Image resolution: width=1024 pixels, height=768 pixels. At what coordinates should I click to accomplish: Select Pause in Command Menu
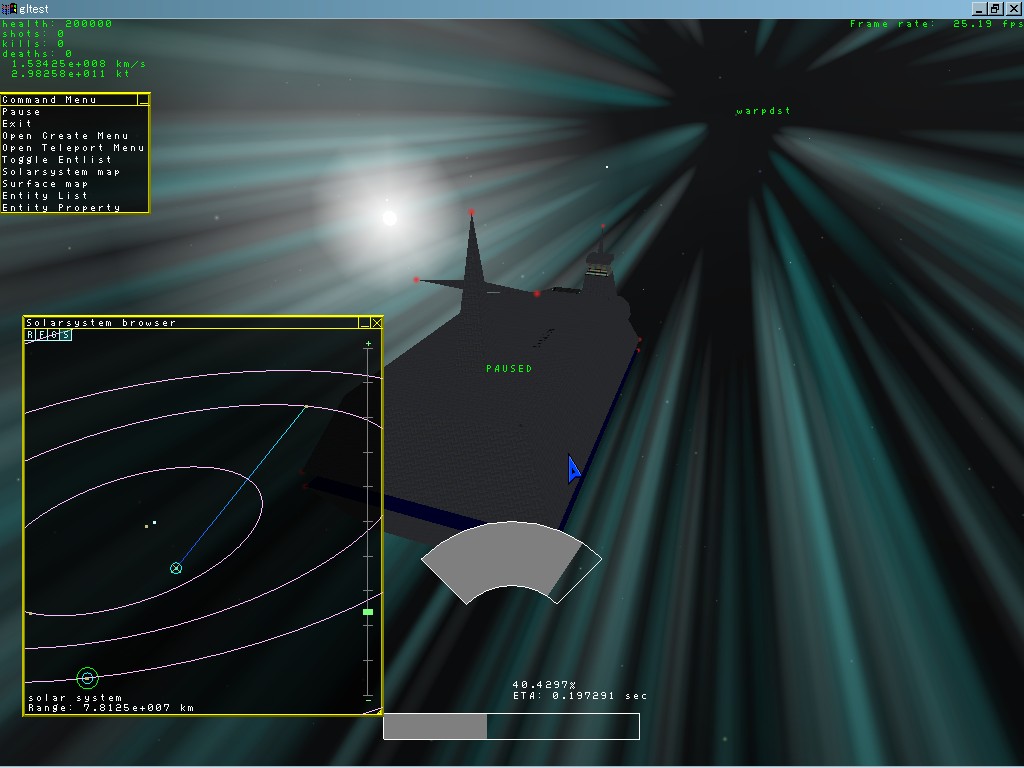point(75,112)
